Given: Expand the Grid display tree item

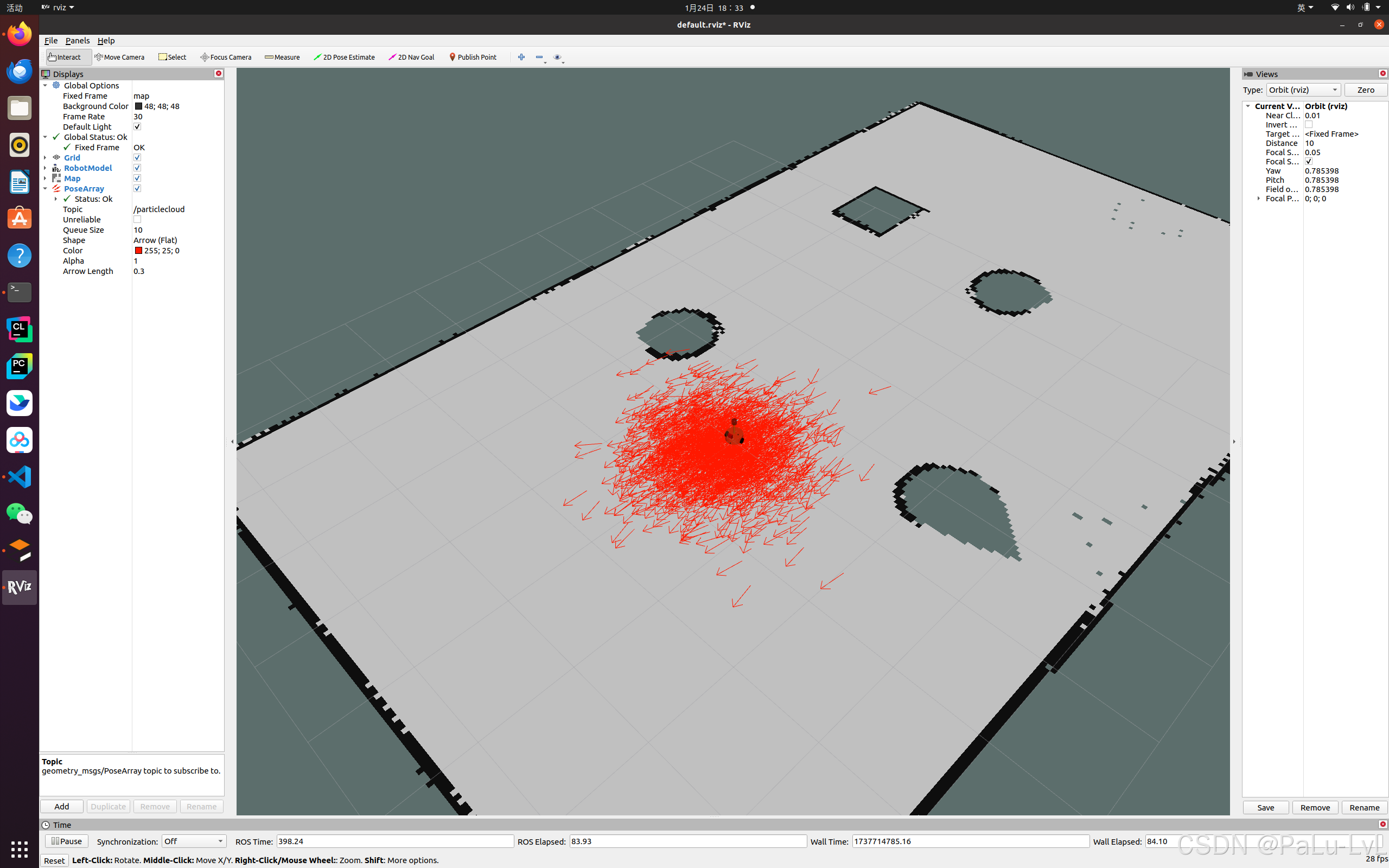Looking at the screenshot, I should (x=46, y=157).
